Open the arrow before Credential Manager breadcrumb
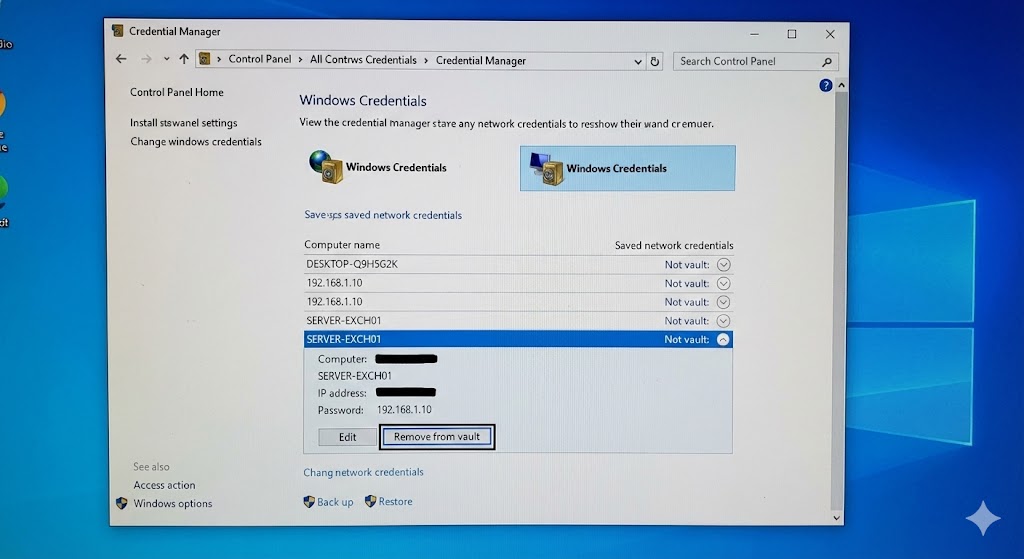Screen dimensions: 1024x559 [x=426, y=60]
